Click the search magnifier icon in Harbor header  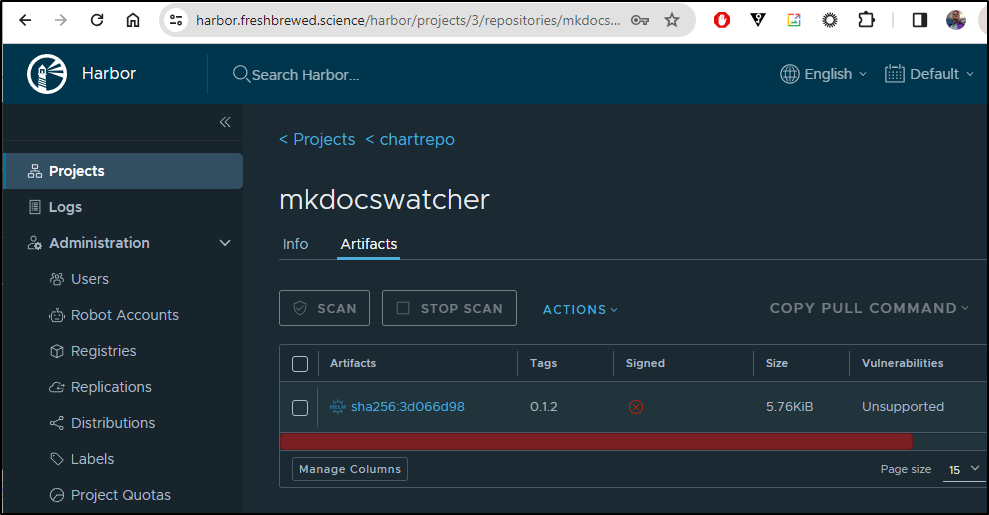click(240, 74)
